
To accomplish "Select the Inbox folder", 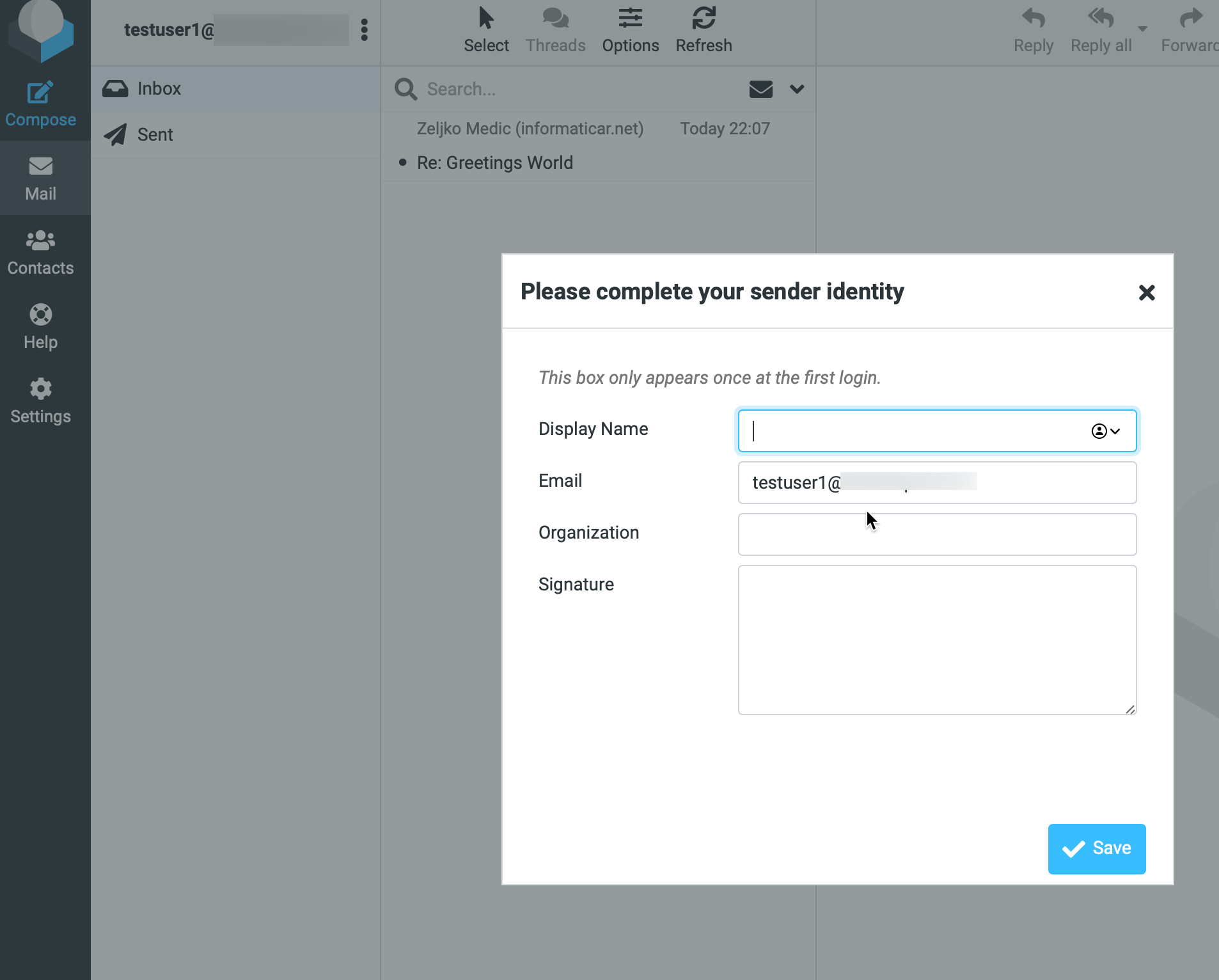I will click(x=235, y=89).
